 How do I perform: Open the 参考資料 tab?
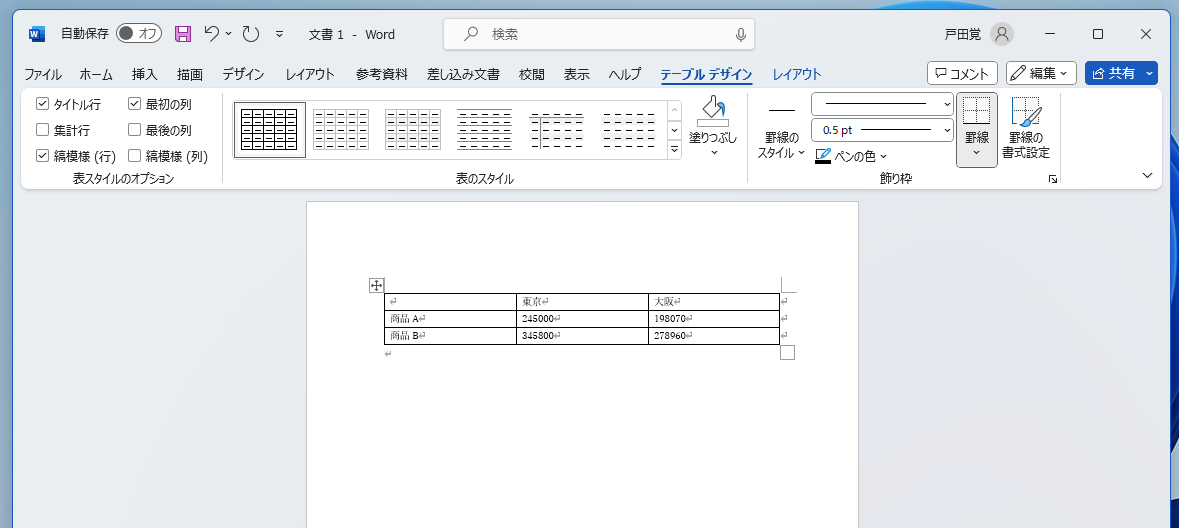(382, 74)
